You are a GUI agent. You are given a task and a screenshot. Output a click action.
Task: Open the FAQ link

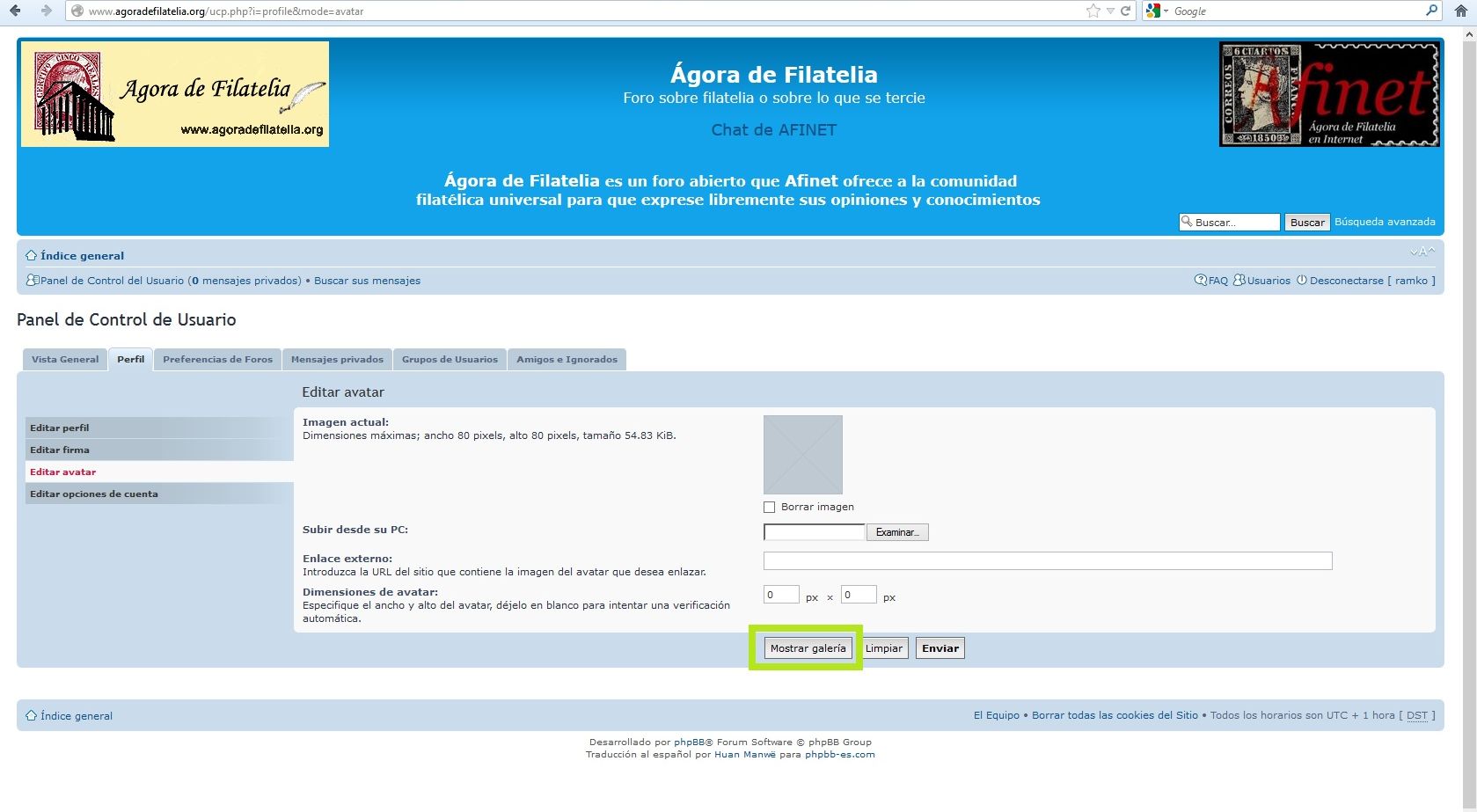1217,281
